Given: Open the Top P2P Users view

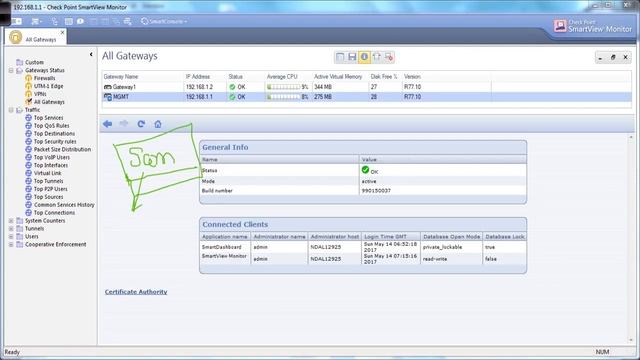Looking at the screenshot, I should point(51,189).
